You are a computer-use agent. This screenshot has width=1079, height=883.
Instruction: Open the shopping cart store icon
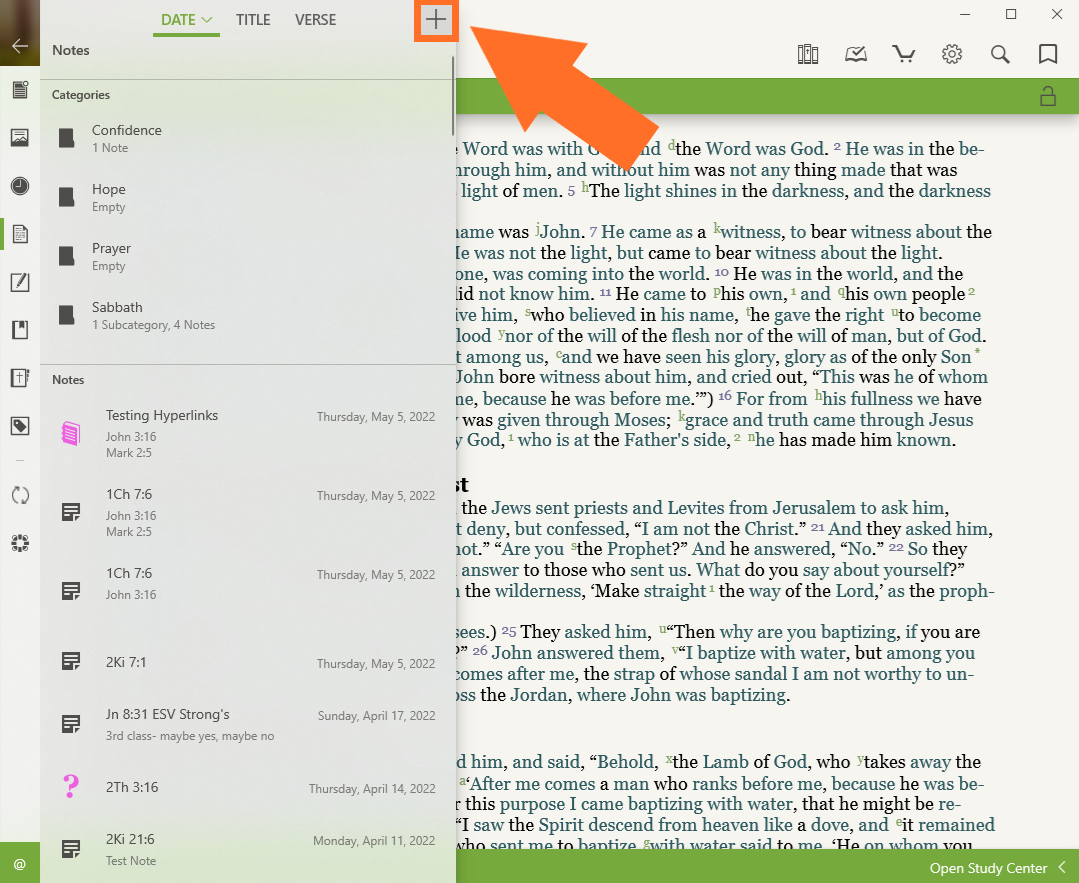point(904,54)
